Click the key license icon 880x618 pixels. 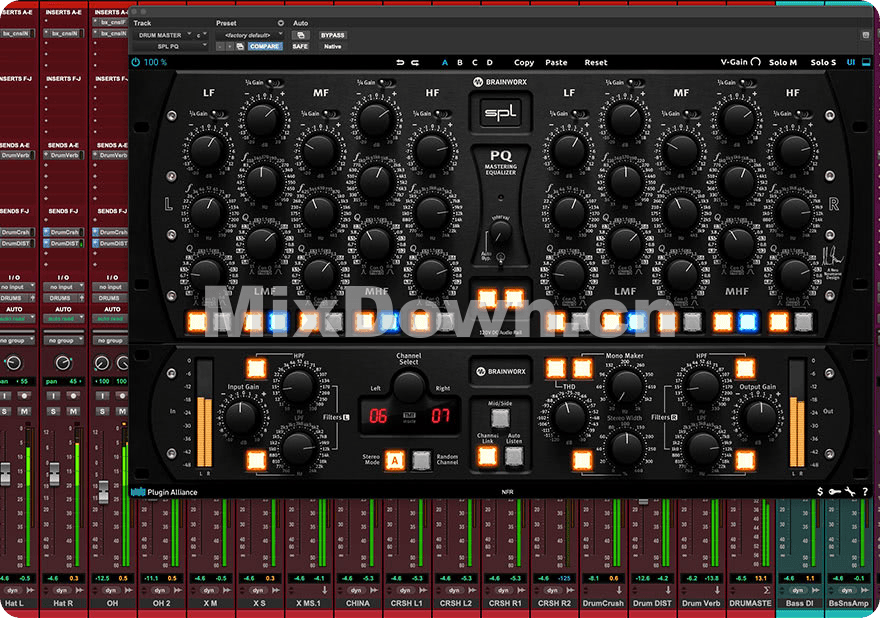coord(835,492)
